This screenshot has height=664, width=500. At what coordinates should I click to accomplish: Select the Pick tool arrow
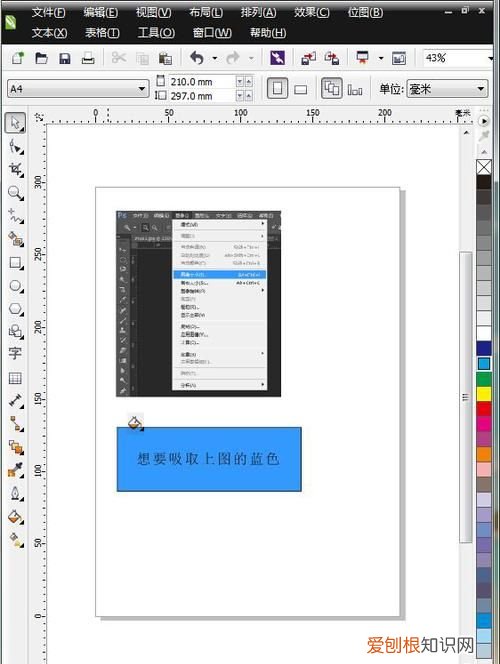click(15, 123)
